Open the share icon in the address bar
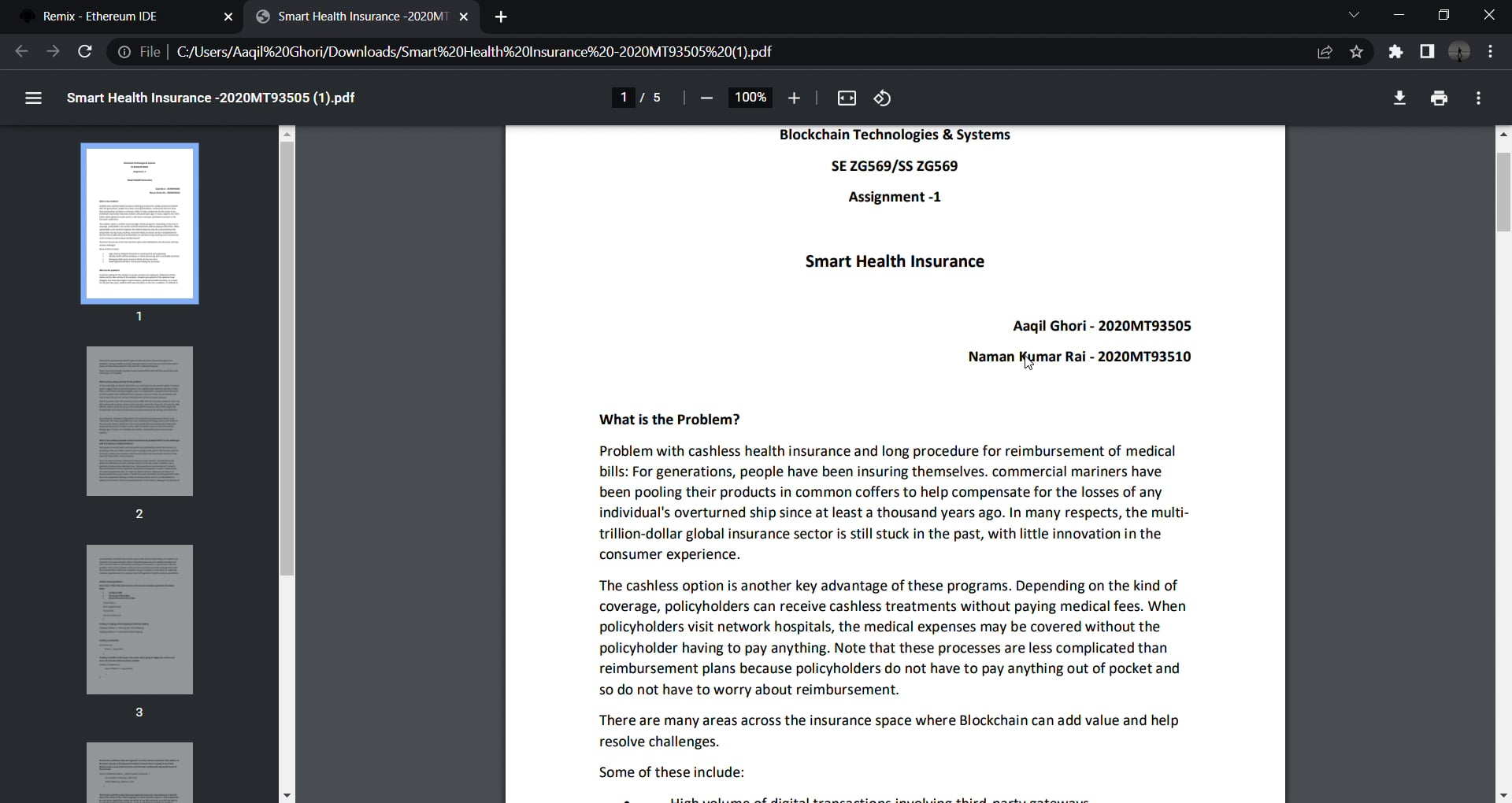Screen dimensions: 1512x803 pos(1325,52)
